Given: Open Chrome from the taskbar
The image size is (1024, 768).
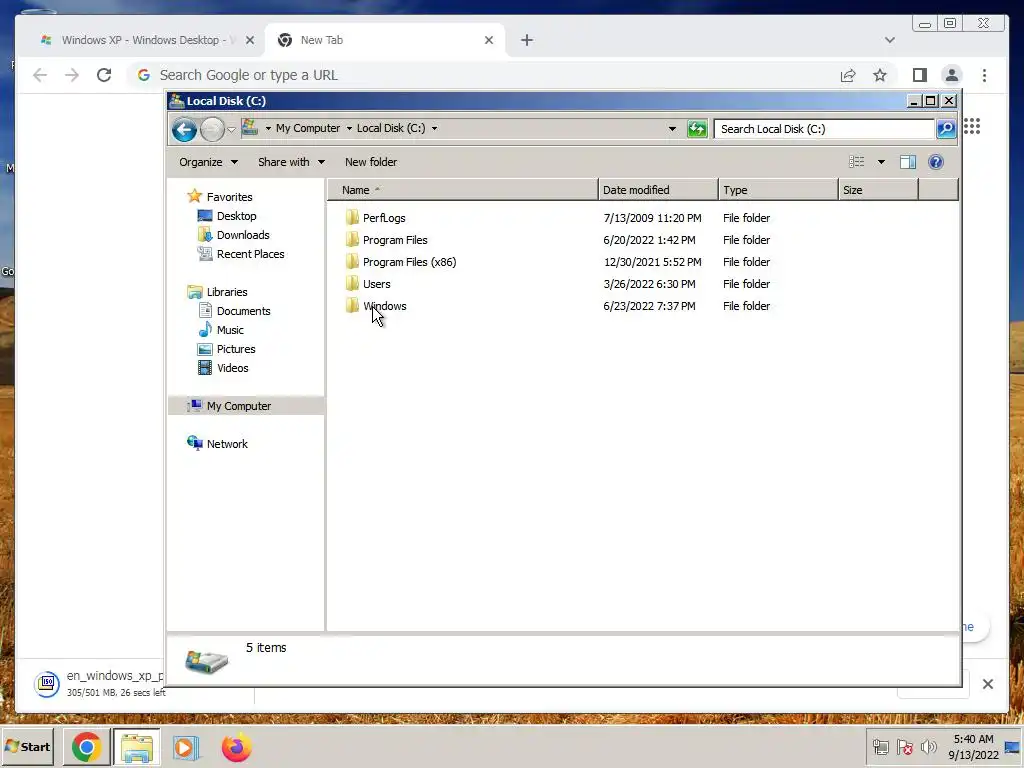Looking at the screenshot, I should click(x=86, y=747).
